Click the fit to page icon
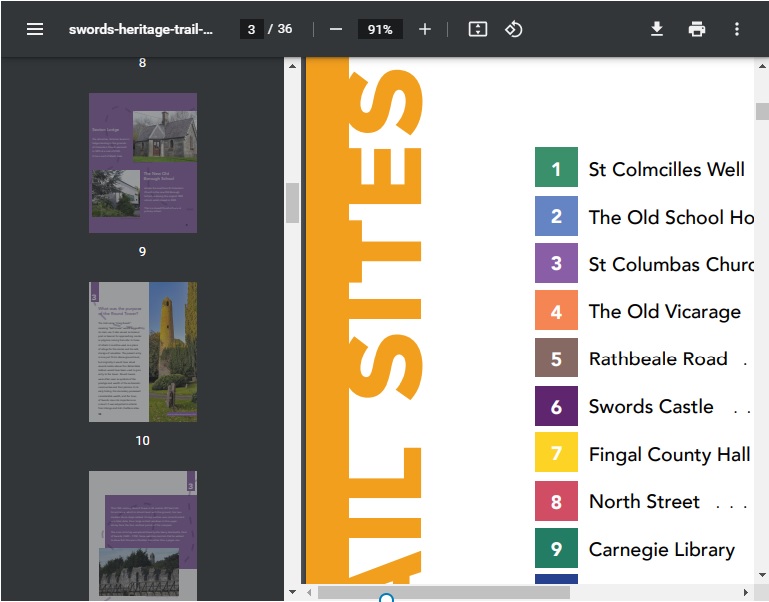The width and height of the screenshot is (769, 602). (478, 29)
